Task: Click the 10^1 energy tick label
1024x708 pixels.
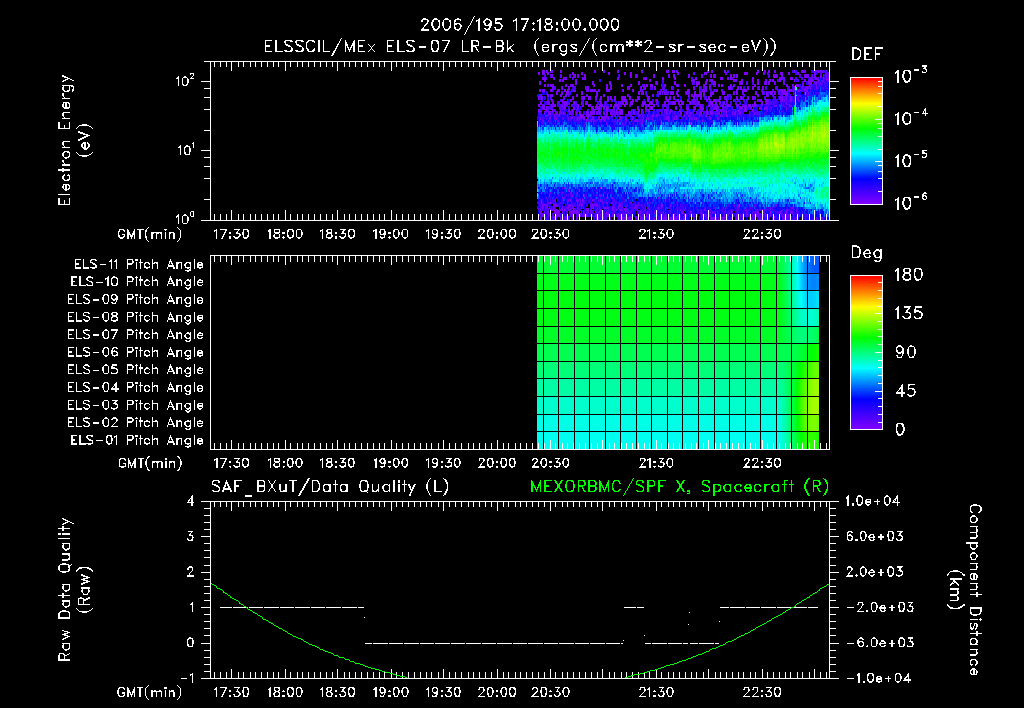Action: pyautogui.click(x=185, y=150)
